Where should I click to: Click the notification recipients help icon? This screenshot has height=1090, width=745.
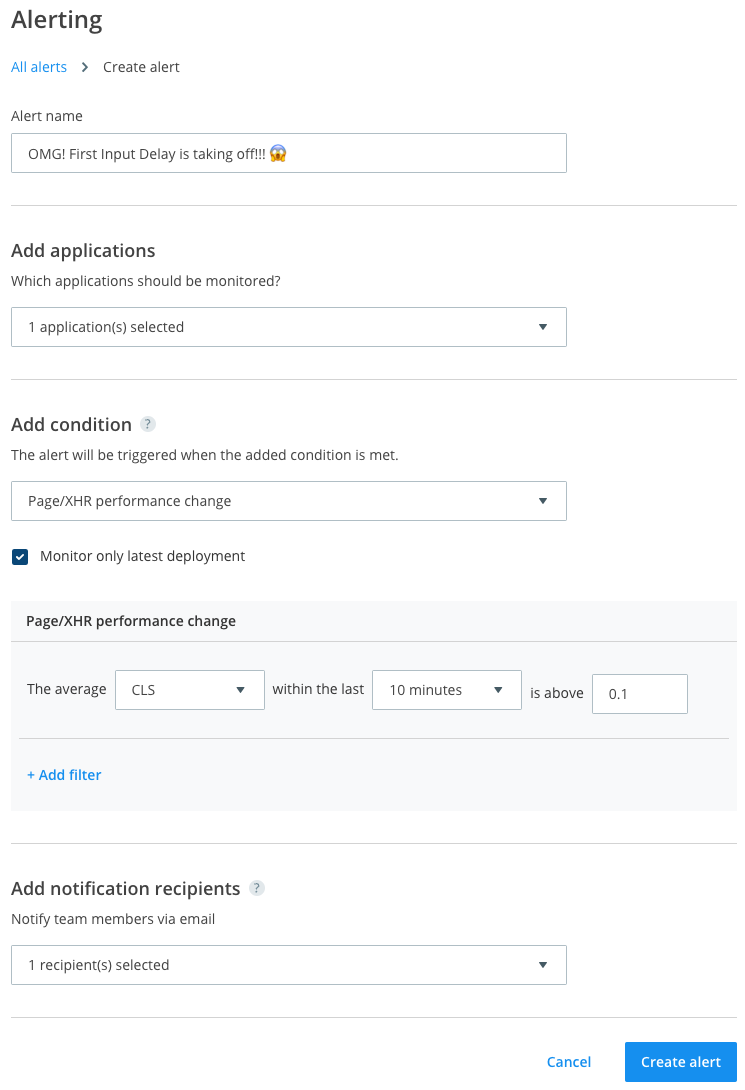pos(256,888)
